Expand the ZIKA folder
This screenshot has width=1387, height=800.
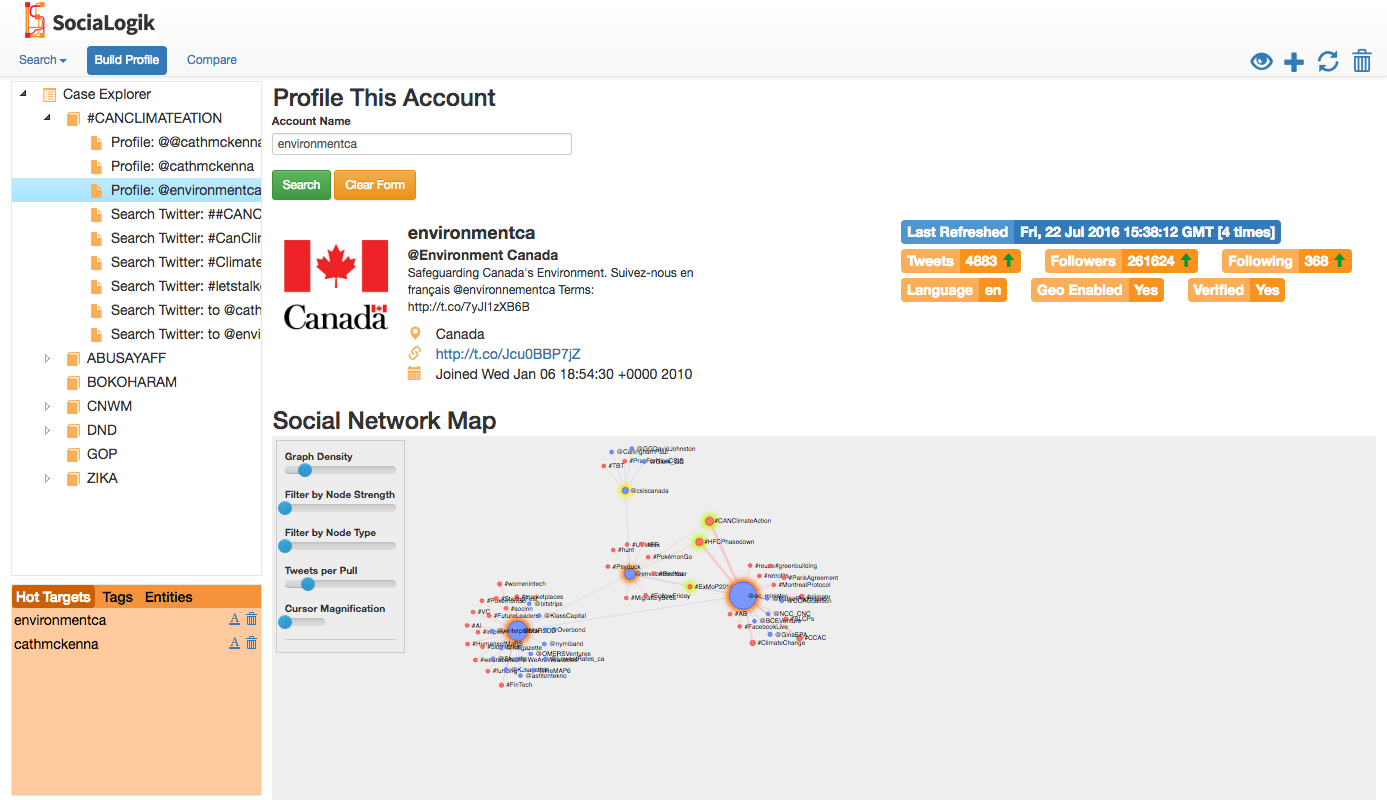[47, 478]
